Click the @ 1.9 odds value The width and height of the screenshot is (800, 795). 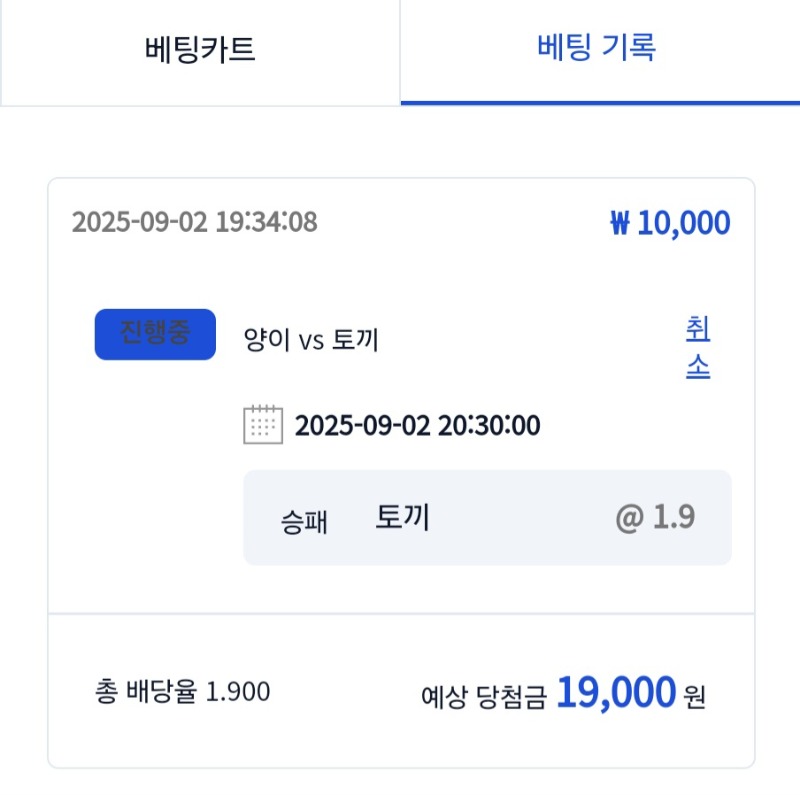pos(655,517)
